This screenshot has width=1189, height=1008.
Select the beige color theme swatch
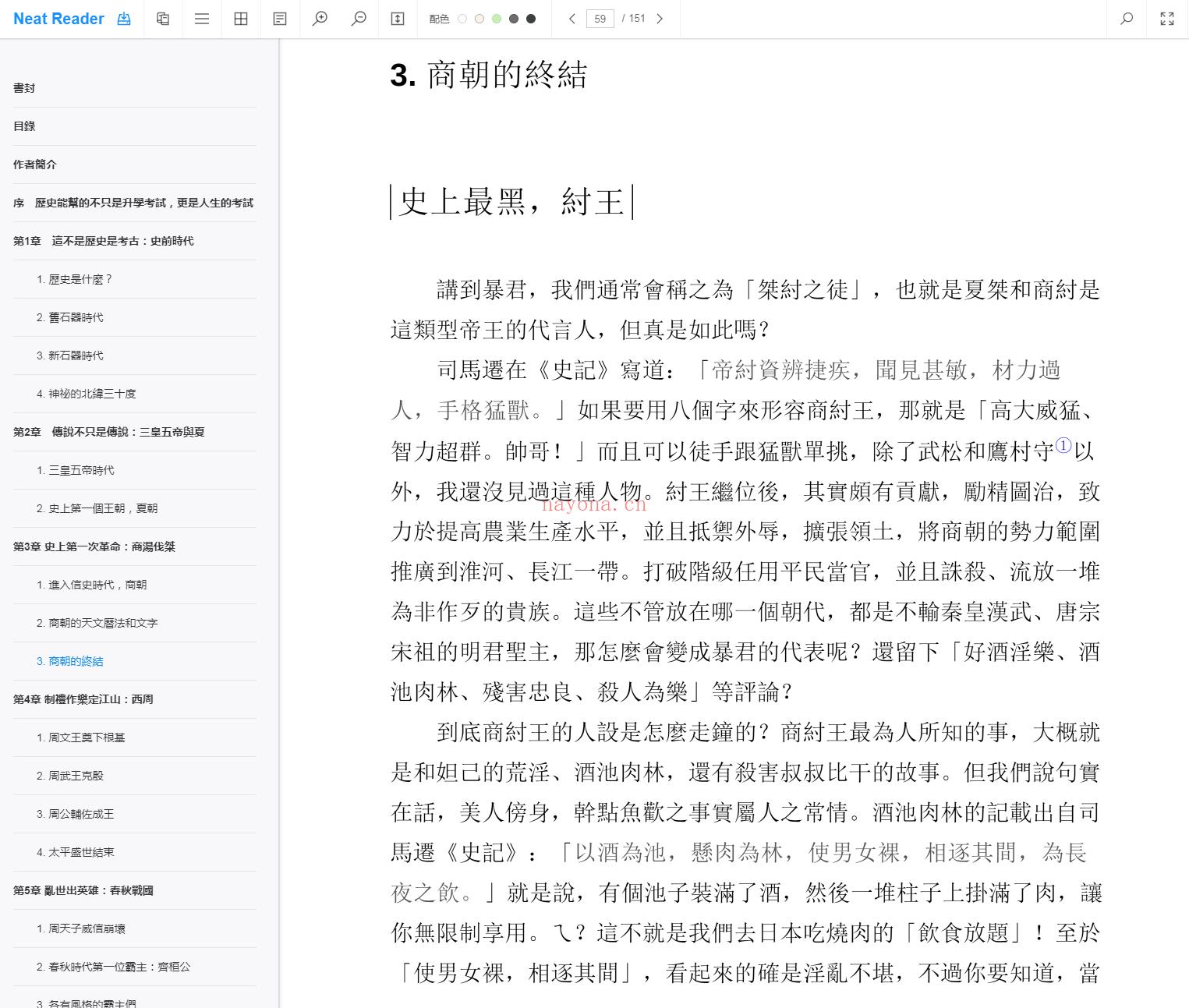(x=479, y=19)
